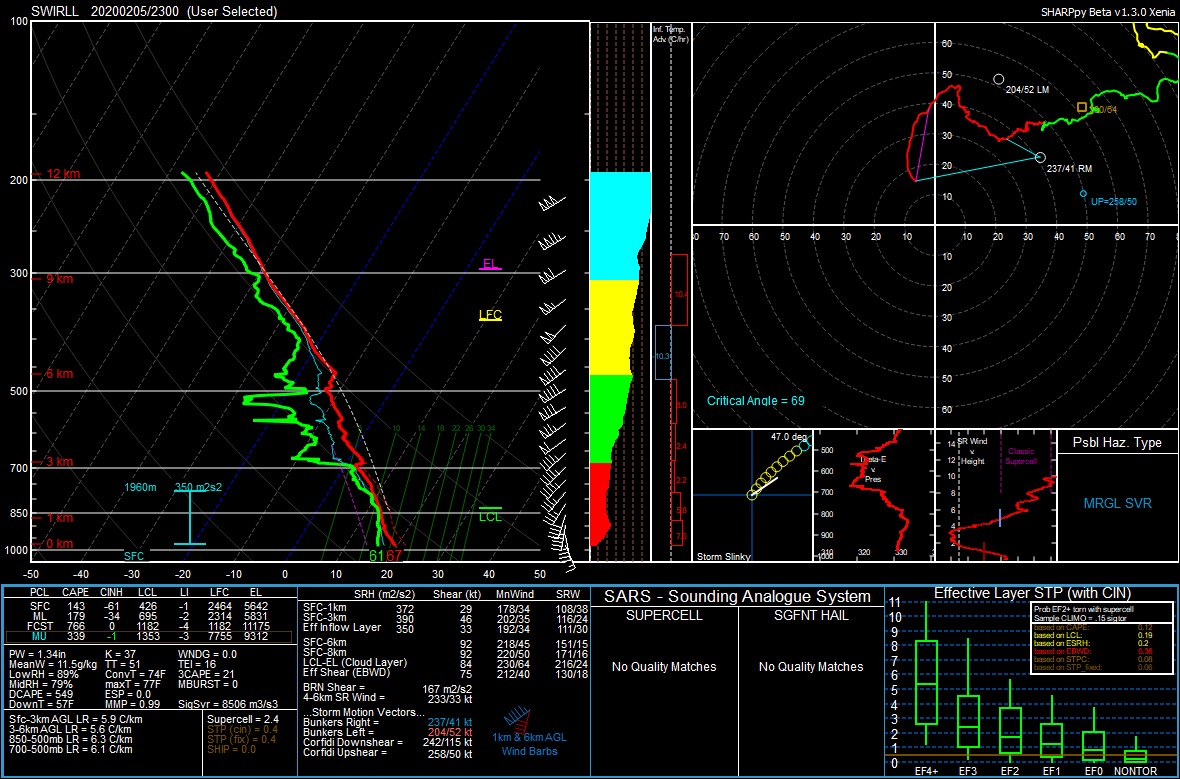Click the '6 km' height label
This screenshot has height=779, width=1180.
[57, 374]
